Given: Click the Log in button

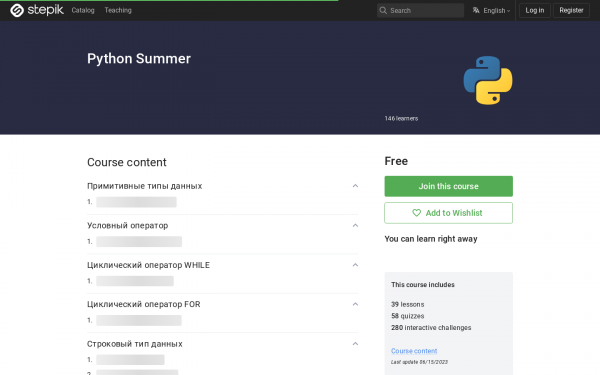Looking at the screenshot, I should pyautogui.click(x=535, y=10).
